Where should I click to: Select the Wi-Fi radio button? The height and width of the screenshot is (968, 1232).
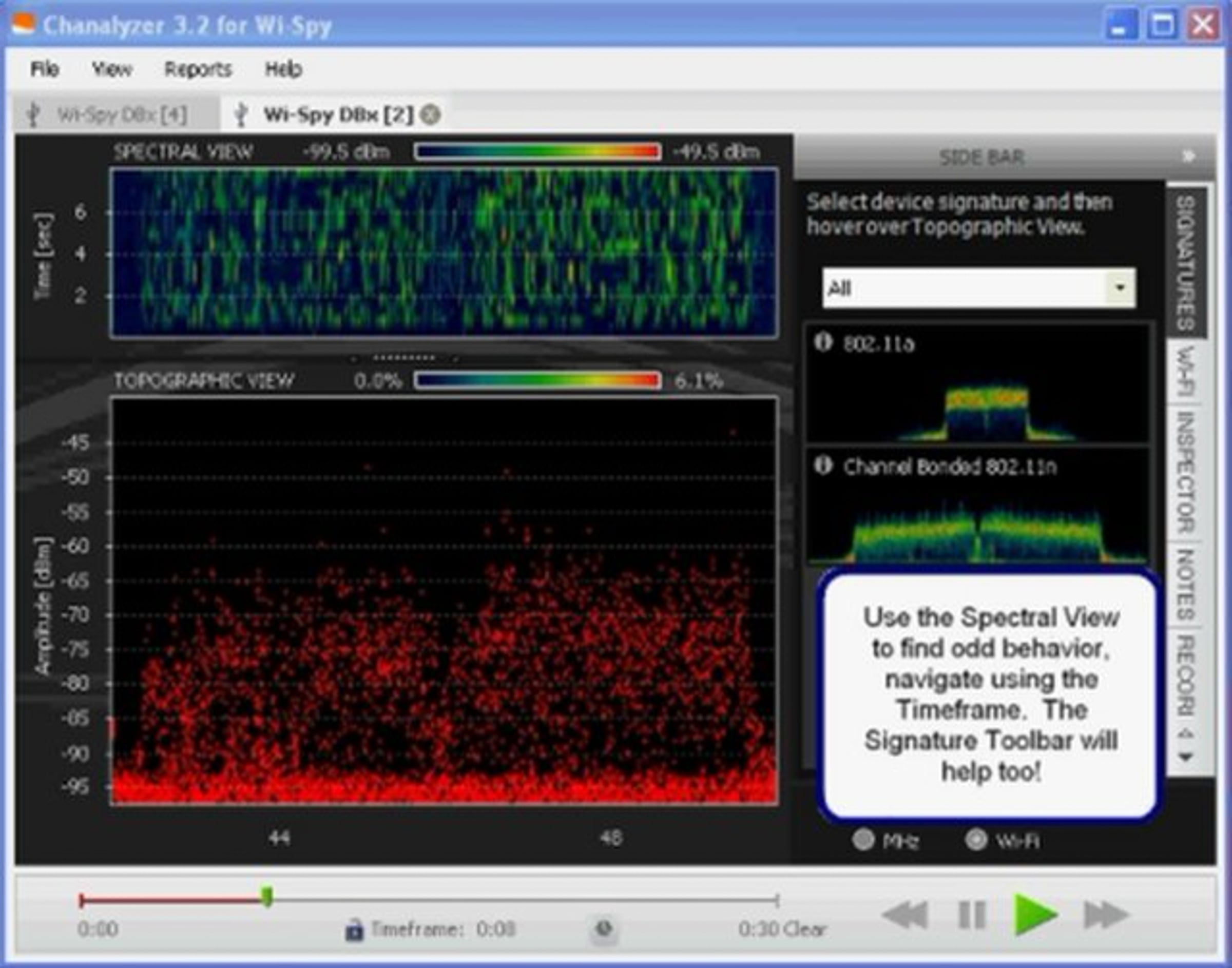coord(976,840)
